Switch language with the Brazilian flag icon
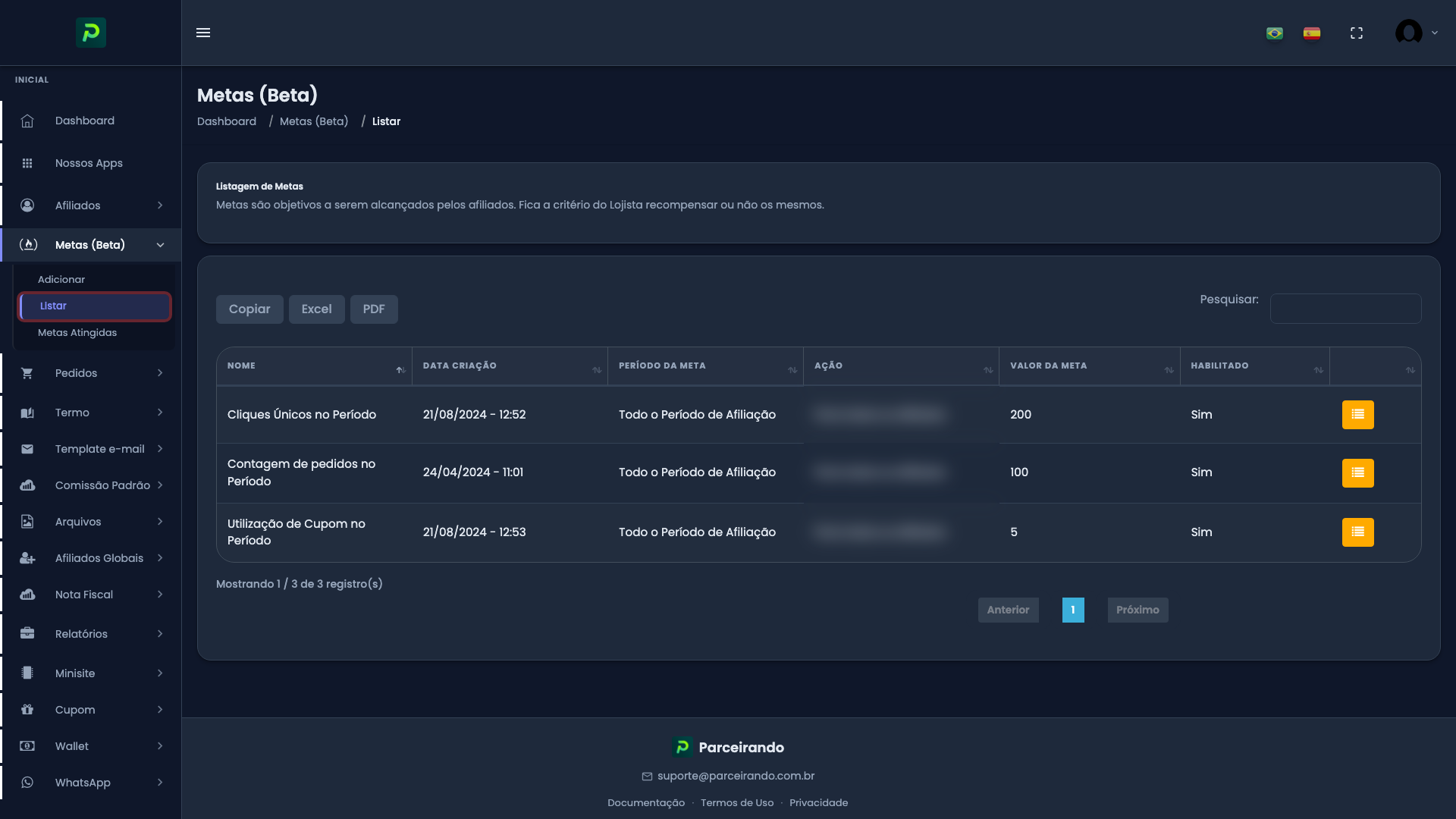The height and width of the screenshot is (819, 1456). (1275, 33)
